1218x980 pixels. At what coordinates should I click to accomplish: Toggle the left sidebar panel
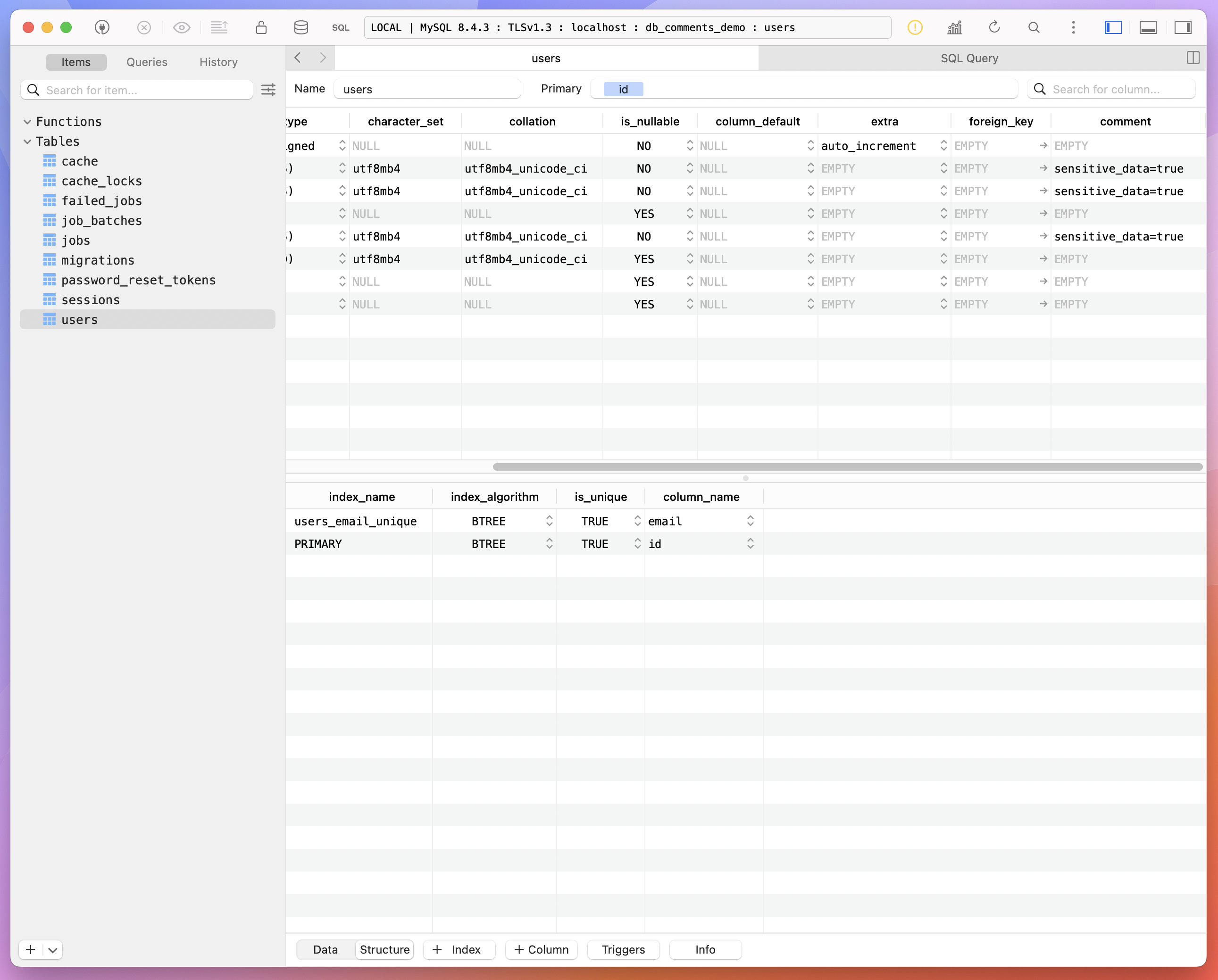tap(1113, 27)
